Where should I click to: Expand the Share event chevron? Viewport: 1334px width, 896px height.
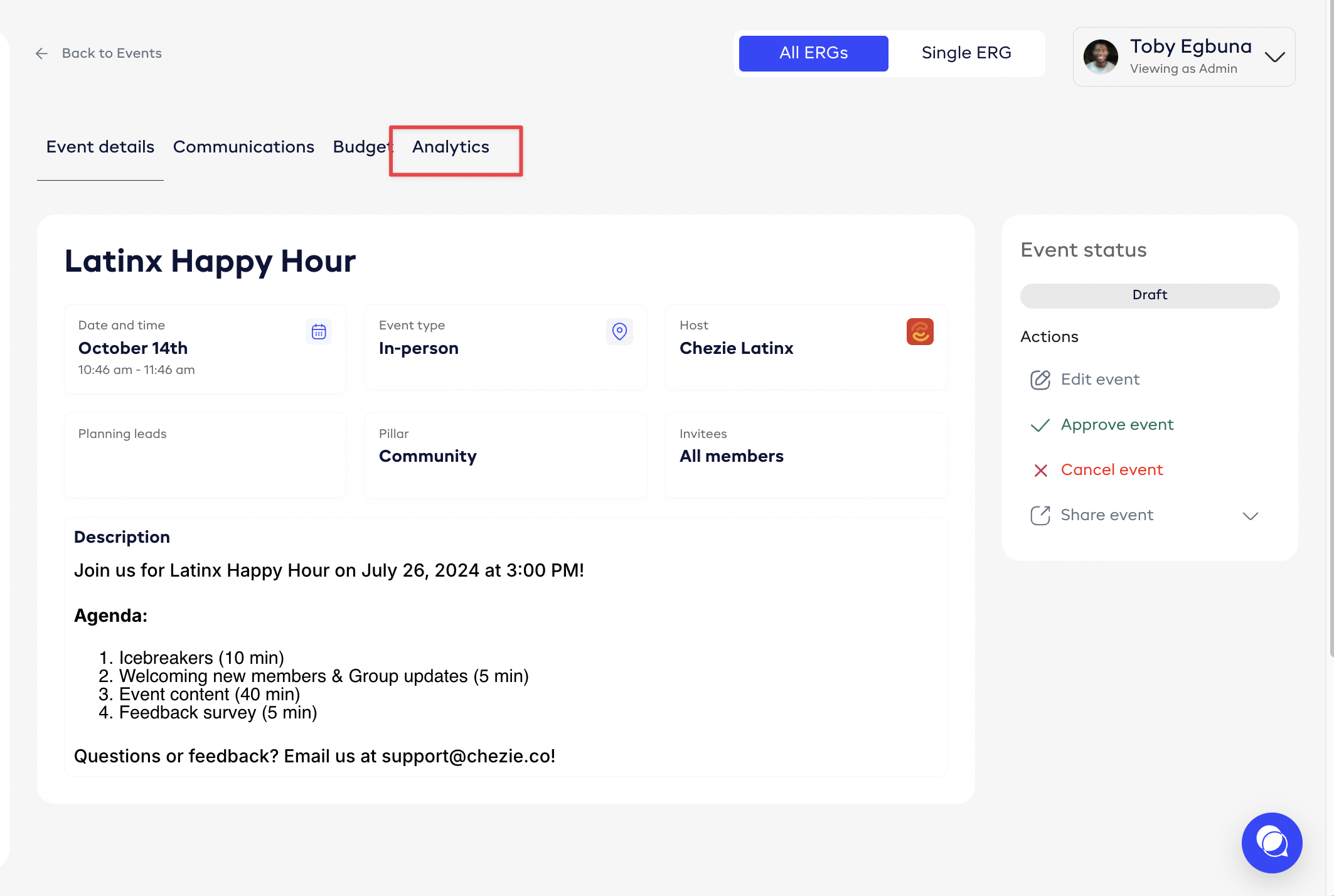[x=1250, y=516]
